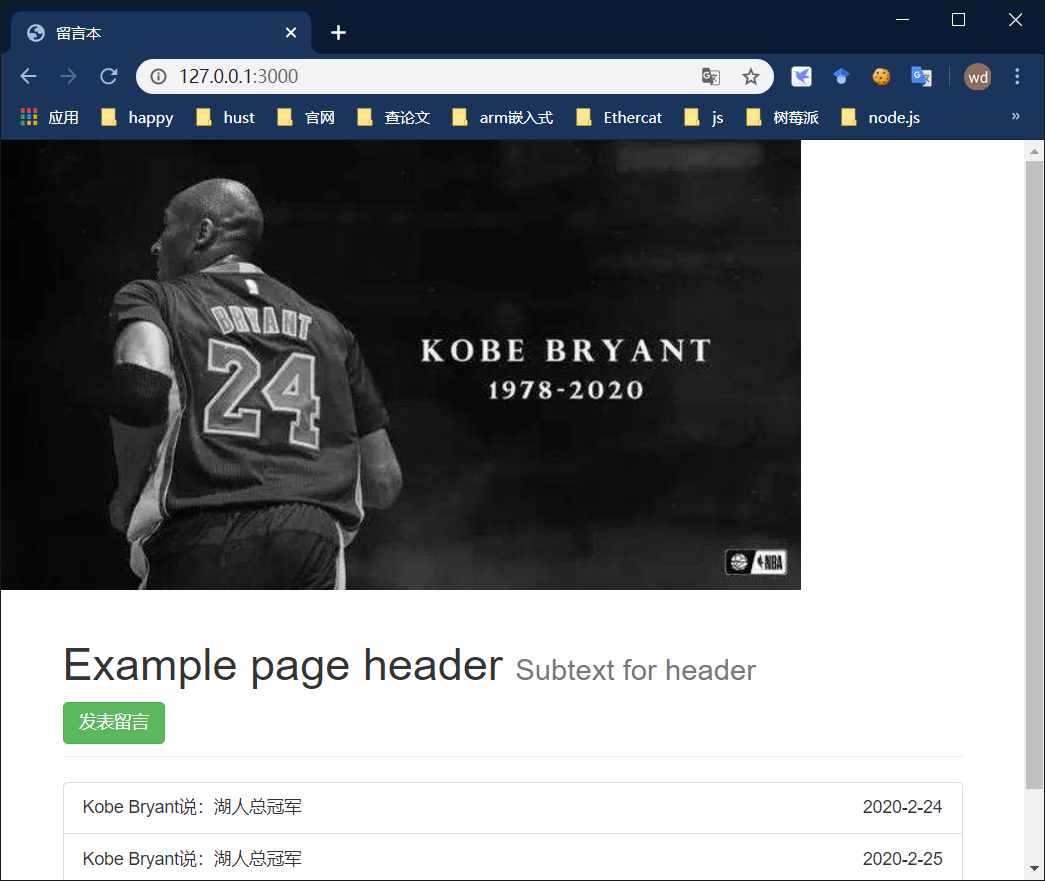Open the hust bookmark folder
Viewport: 1045px width, 881px height.
[x=226, y=118]
